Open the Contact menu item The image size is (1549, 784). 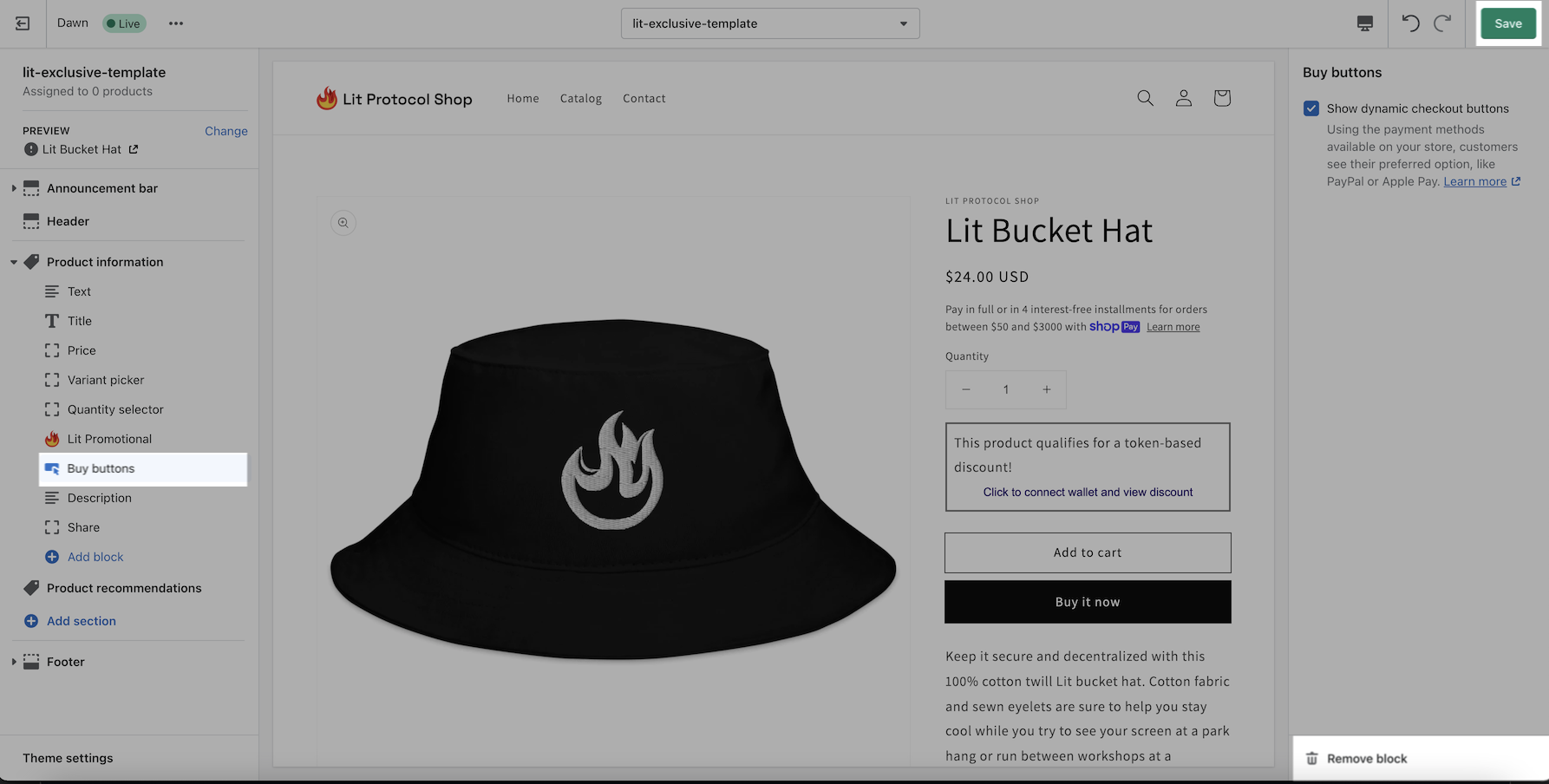click(644, 98)
